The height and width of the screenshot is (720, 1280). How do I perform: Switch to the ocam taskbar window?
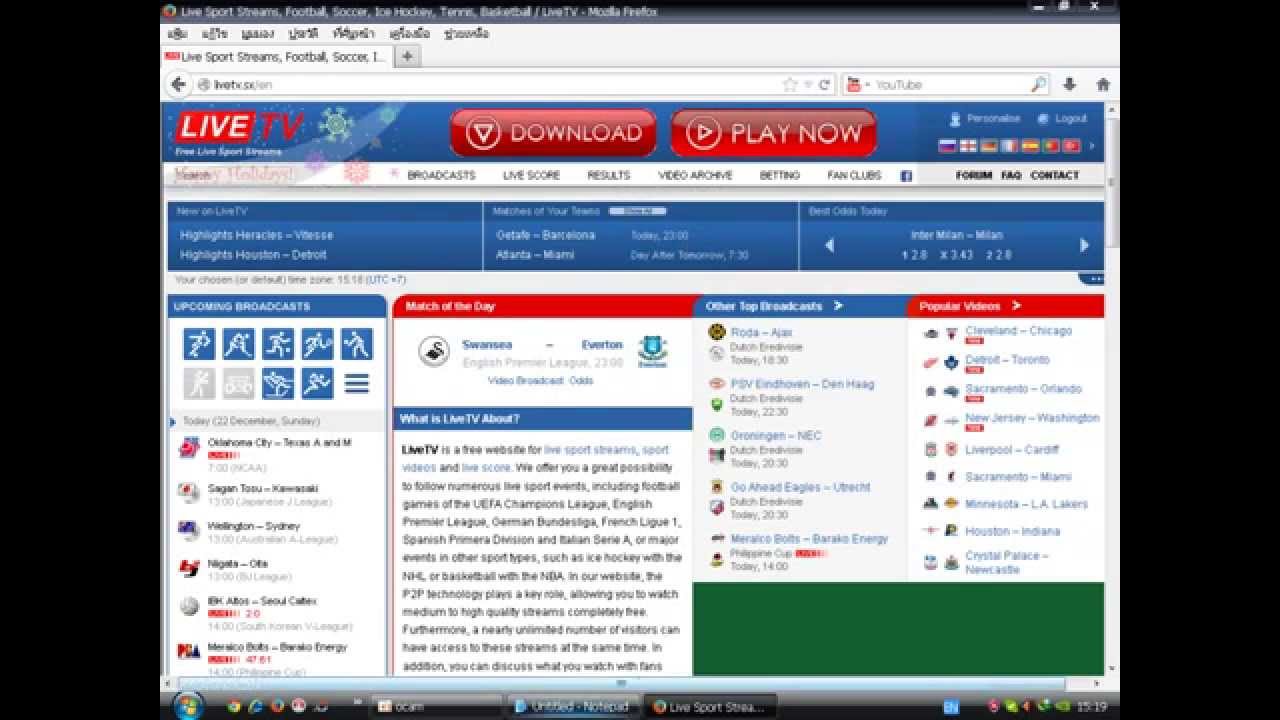click(x=437, y=706)
